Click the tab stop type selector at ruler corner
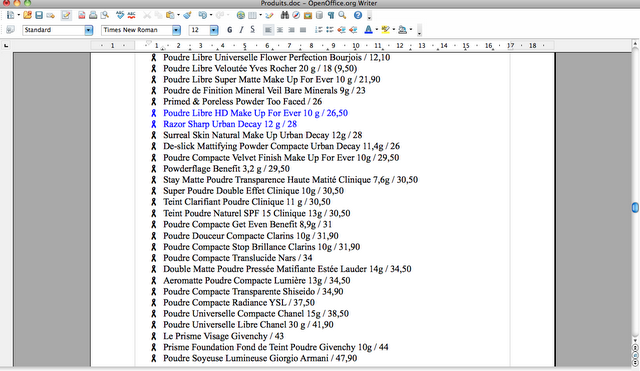Image resolution: width=640 pixels, height=371 pixels. coord(6,46)
